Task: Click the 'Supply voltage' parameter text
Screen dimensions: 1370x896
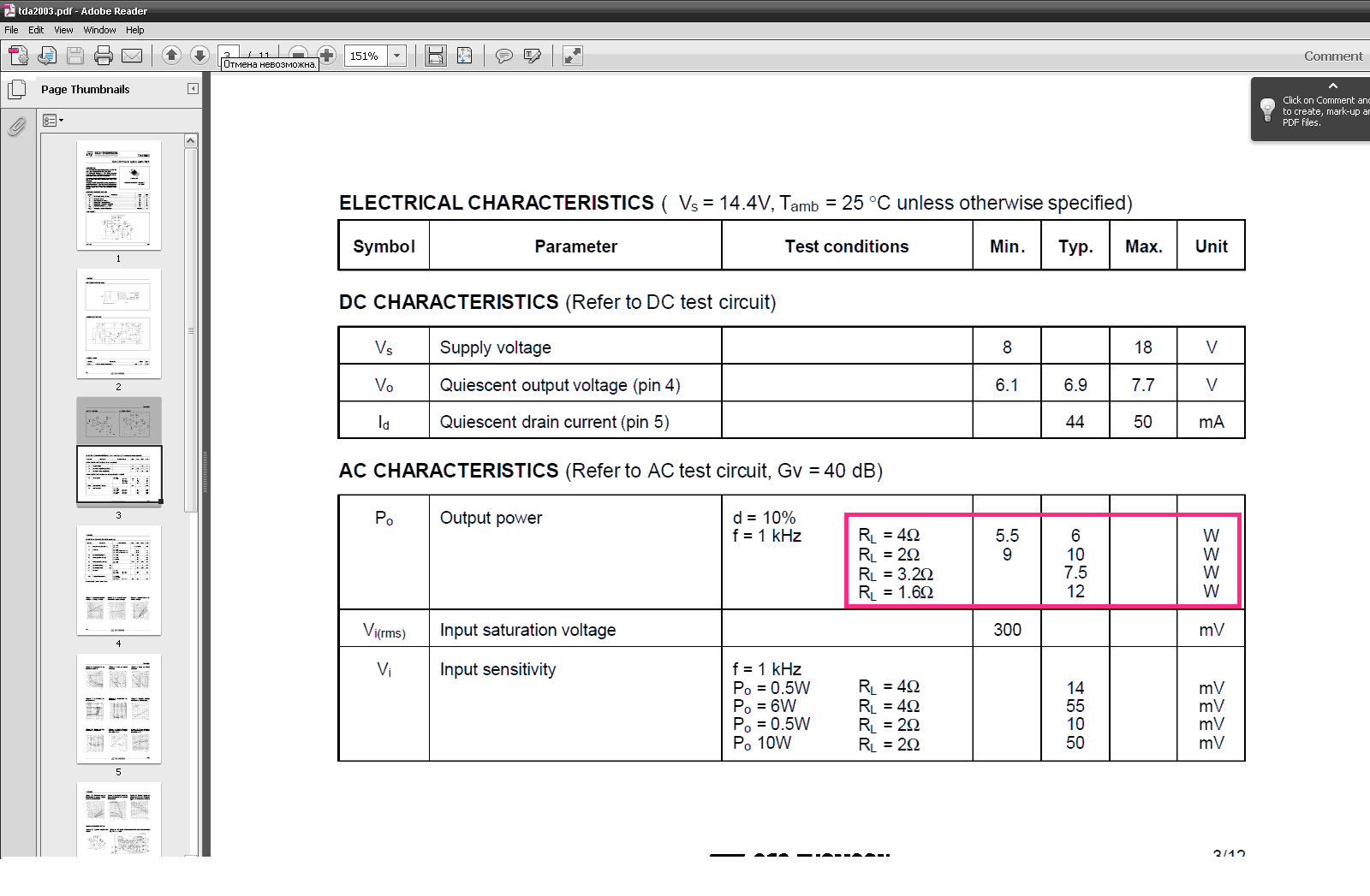Action: coord(496,347)
